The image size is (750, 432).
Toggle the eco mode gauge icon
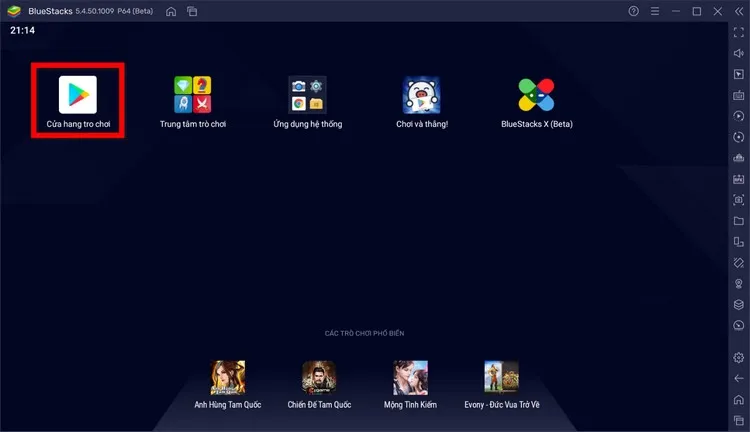point(739,326)
